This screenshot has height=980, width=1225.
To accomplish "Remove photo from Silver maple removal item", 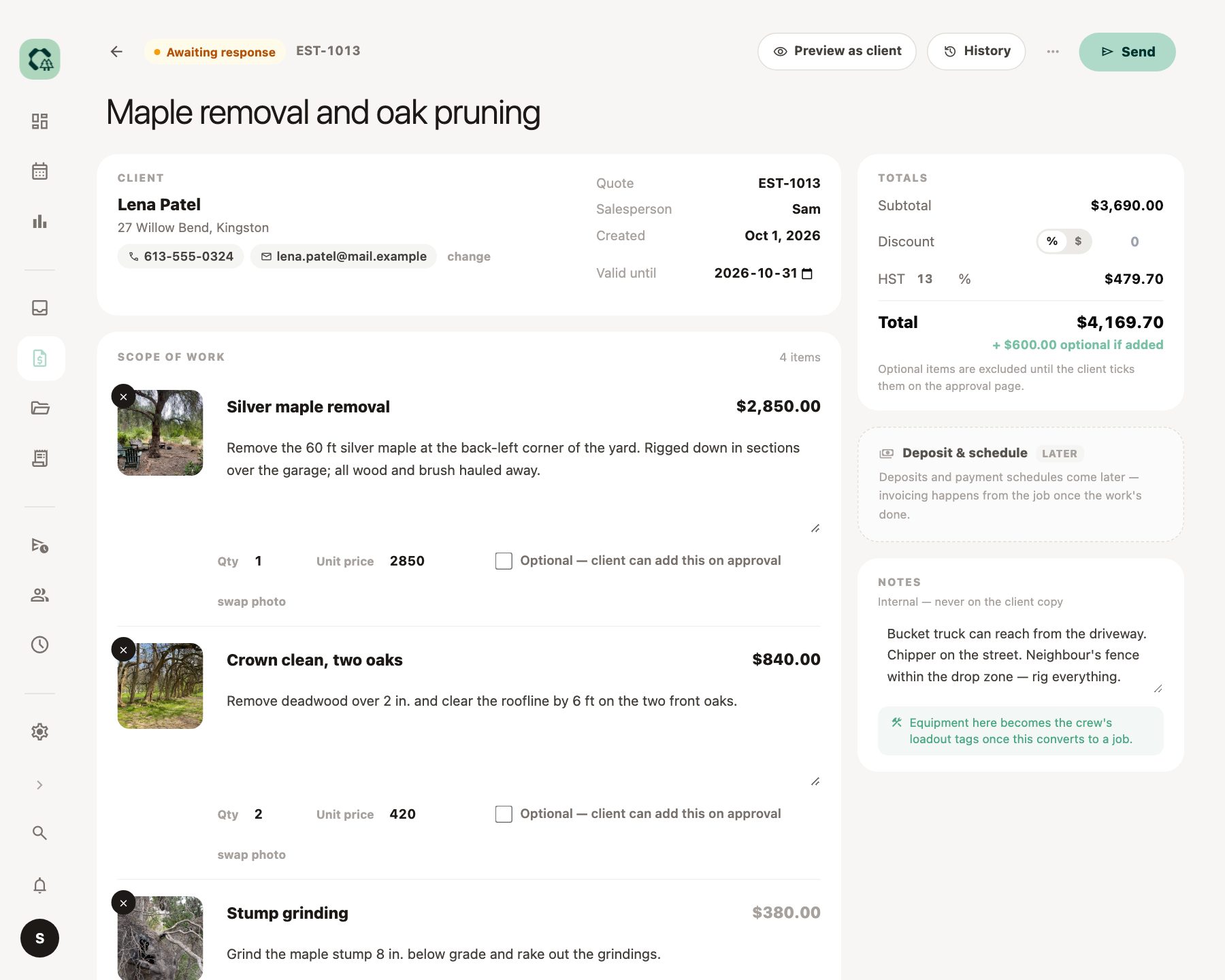I will (123, 397).
